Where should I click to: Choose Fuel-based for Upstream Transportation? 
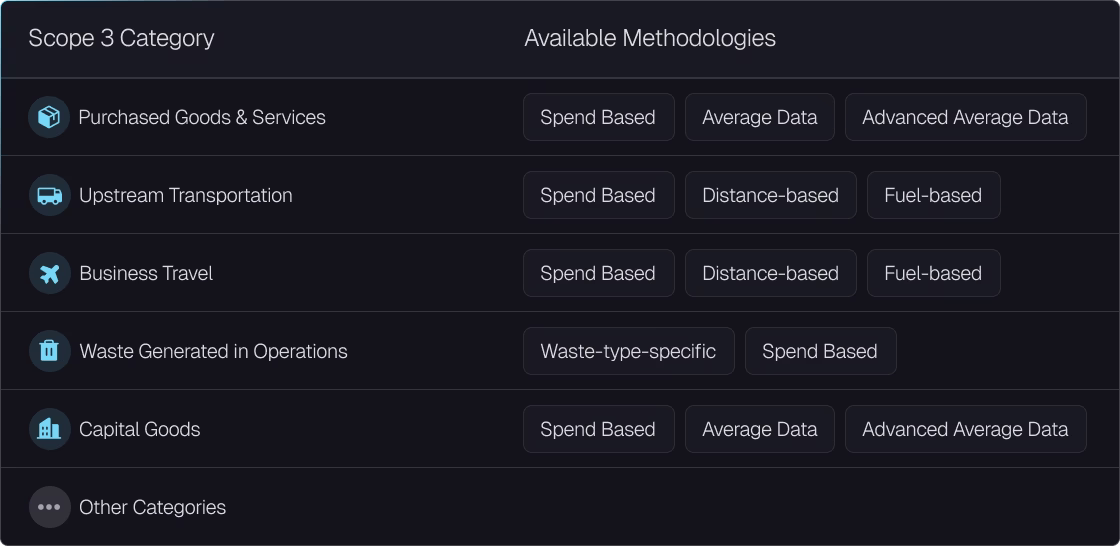934,195
